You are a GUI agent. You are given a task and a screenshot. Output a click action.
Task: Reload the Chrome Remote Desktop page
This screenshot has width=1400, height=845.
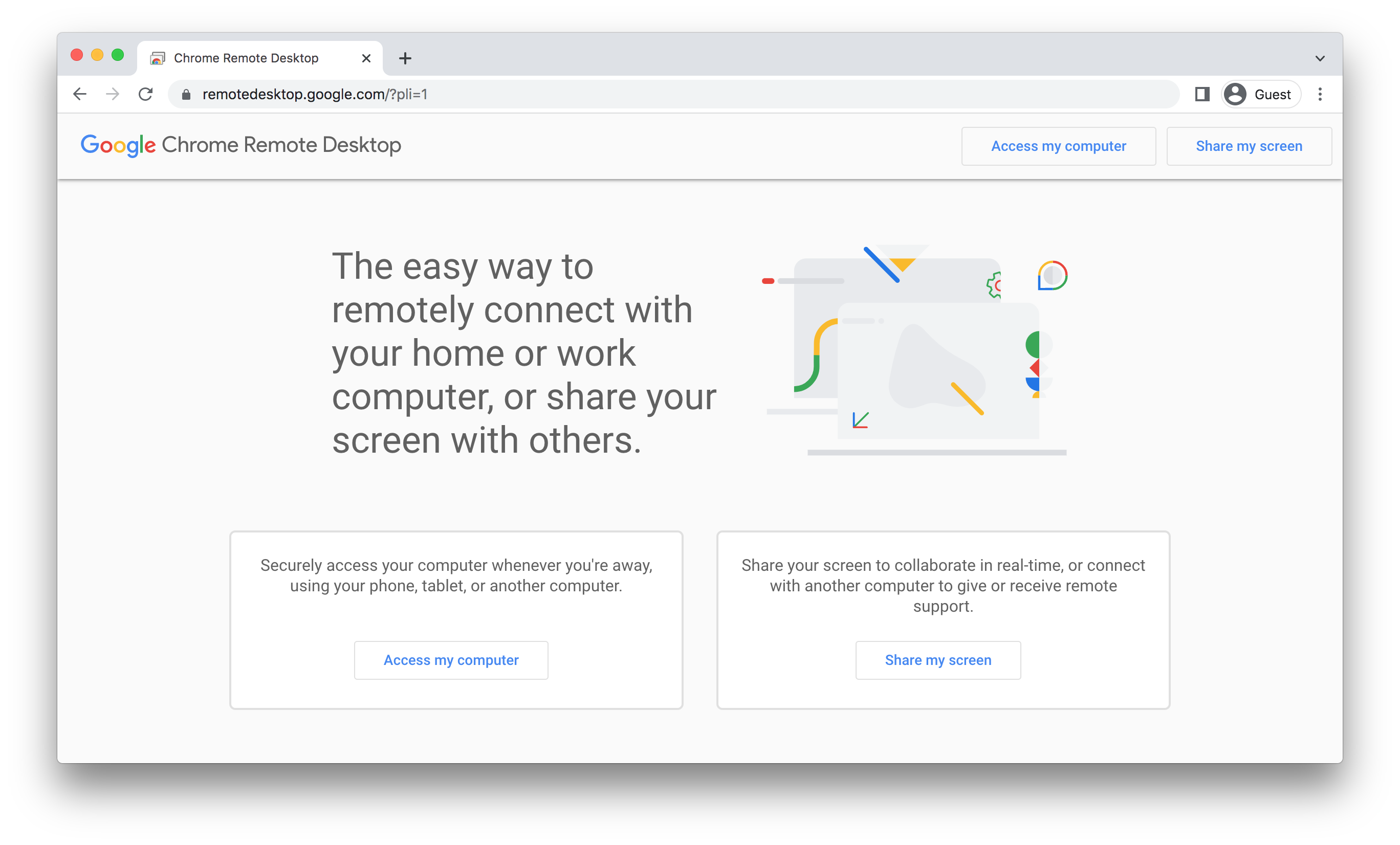click(x=145, y=94)
